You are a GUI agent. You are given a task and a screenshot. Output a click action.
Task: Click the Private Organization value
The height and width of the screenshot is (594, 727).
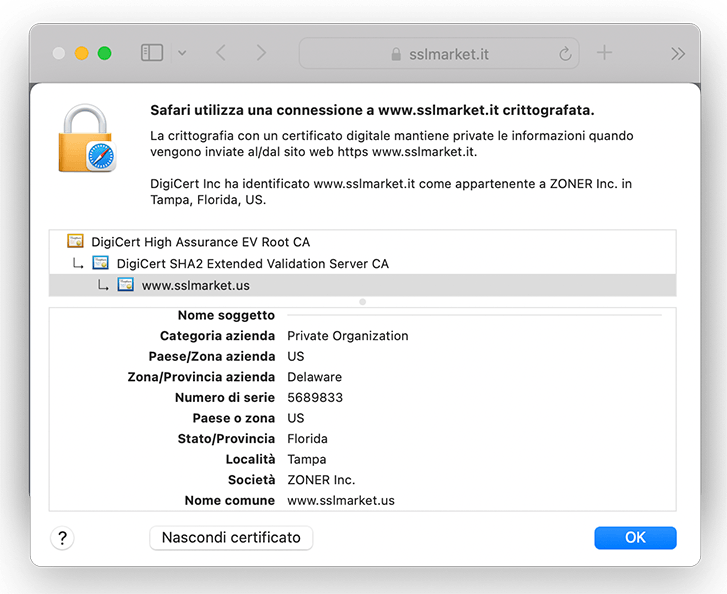348,336
